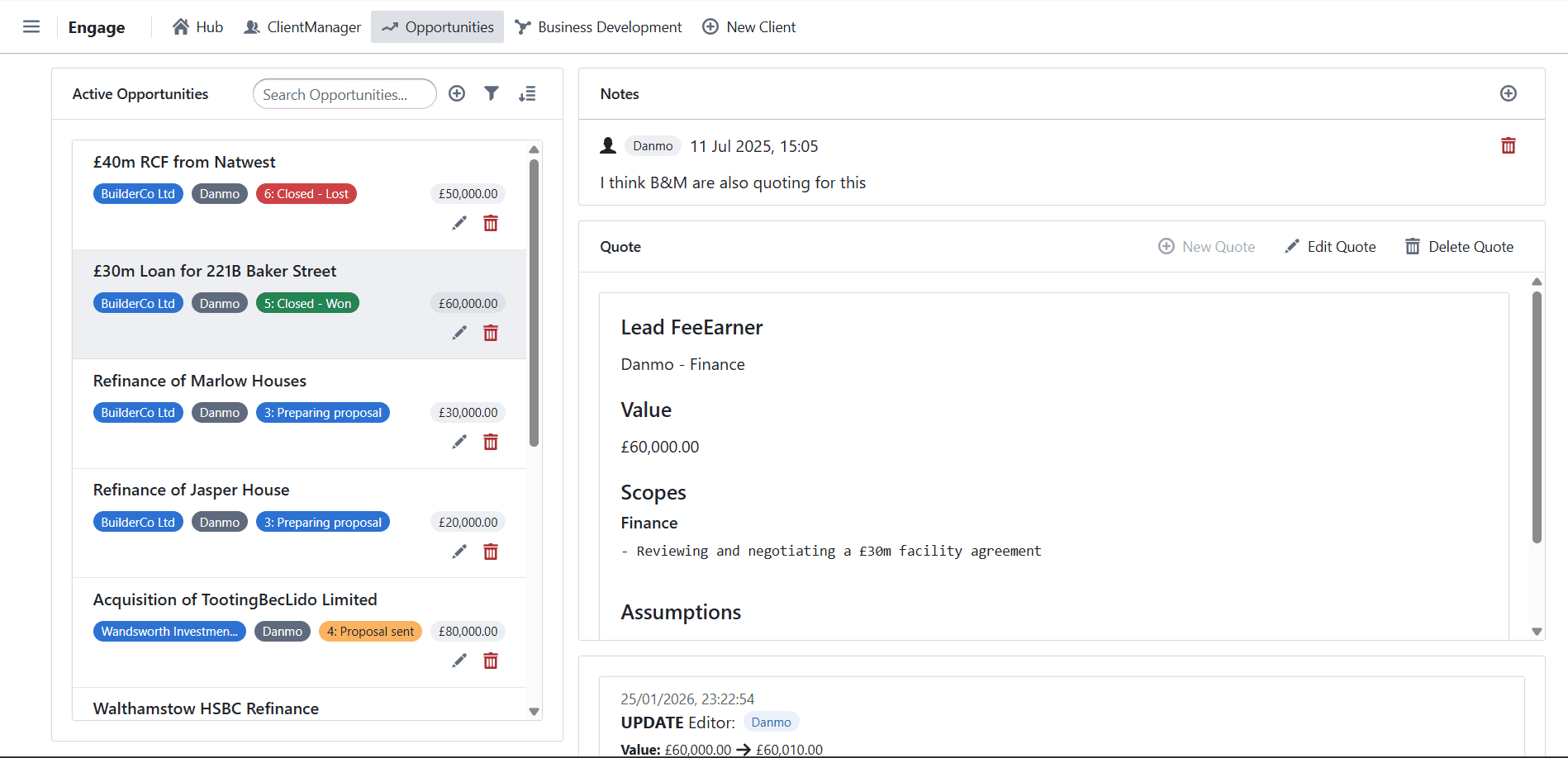Image resolution: width=1568 pixels, height=758 pixels.
Task: Edit the Refinance of Jasper House opportunity
Action: pos(459,552)
